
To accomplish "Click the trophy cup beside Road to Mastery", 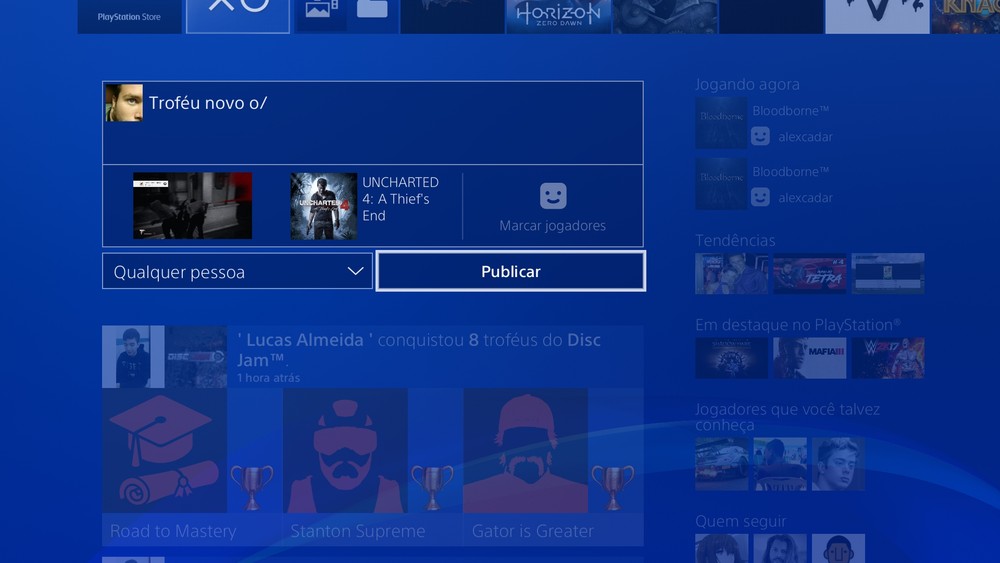I will [x=252, y=487].
